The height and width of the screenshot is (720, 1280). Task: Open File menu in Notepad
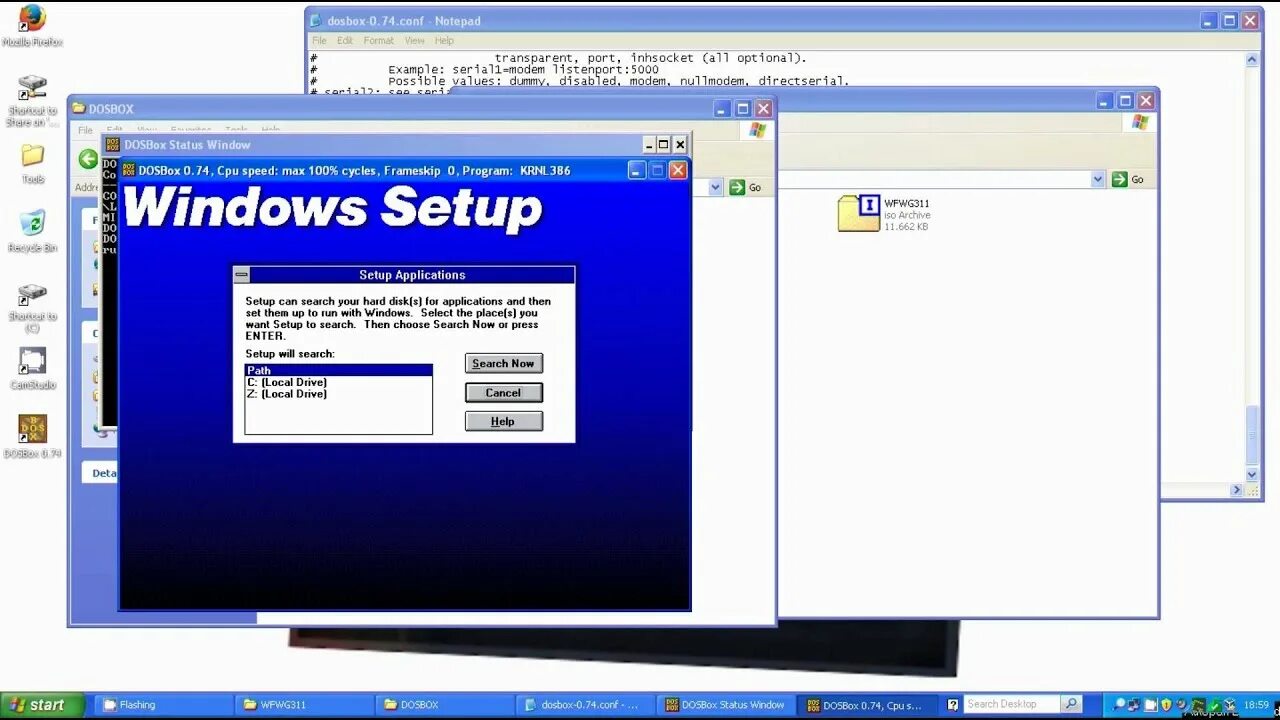click(319, 41)
